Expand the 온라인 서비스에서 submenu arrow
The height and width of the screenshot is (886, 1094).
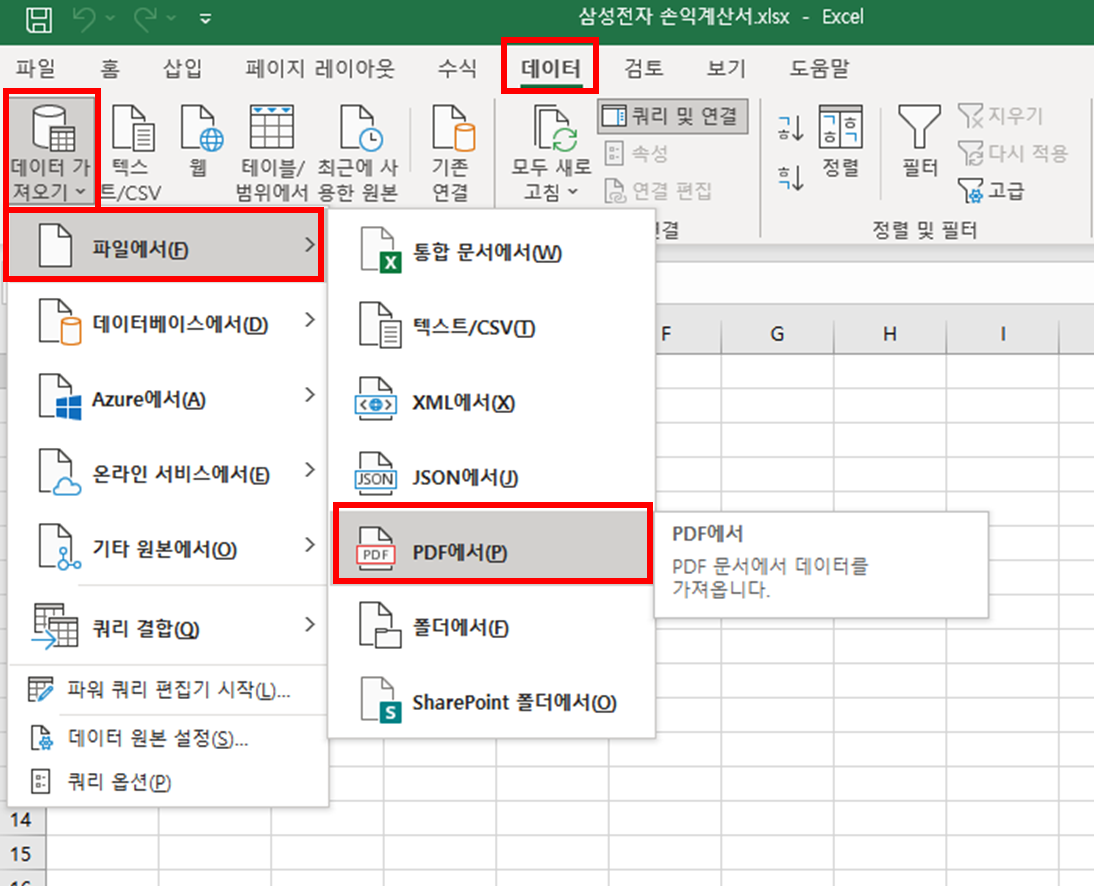pyautogui.click(x=310, y=470)
